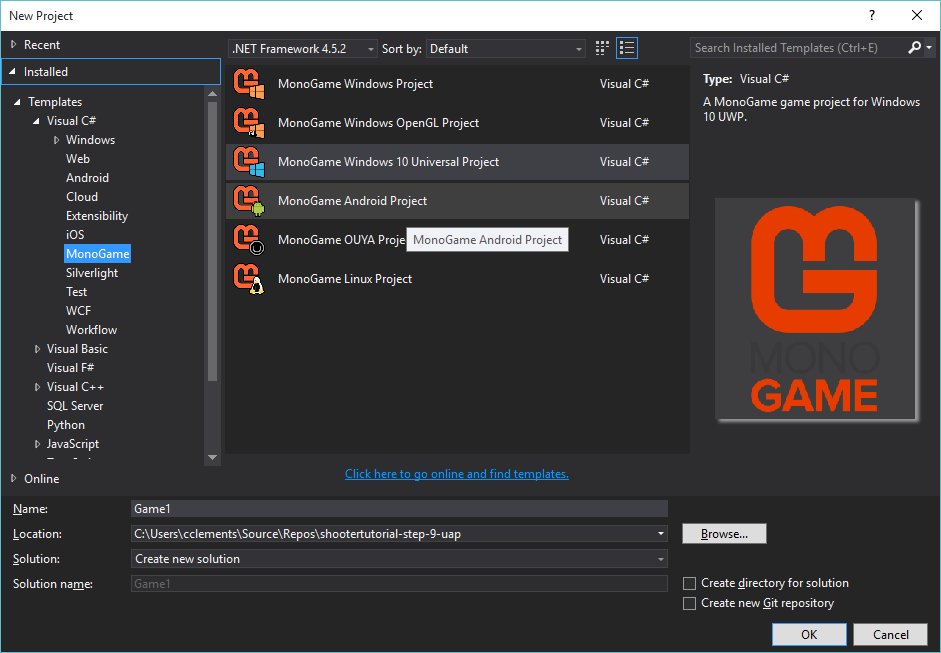The height and width of the screenshot is (653, 941).
Task: Select the Silverlight category
Action: 92,272
